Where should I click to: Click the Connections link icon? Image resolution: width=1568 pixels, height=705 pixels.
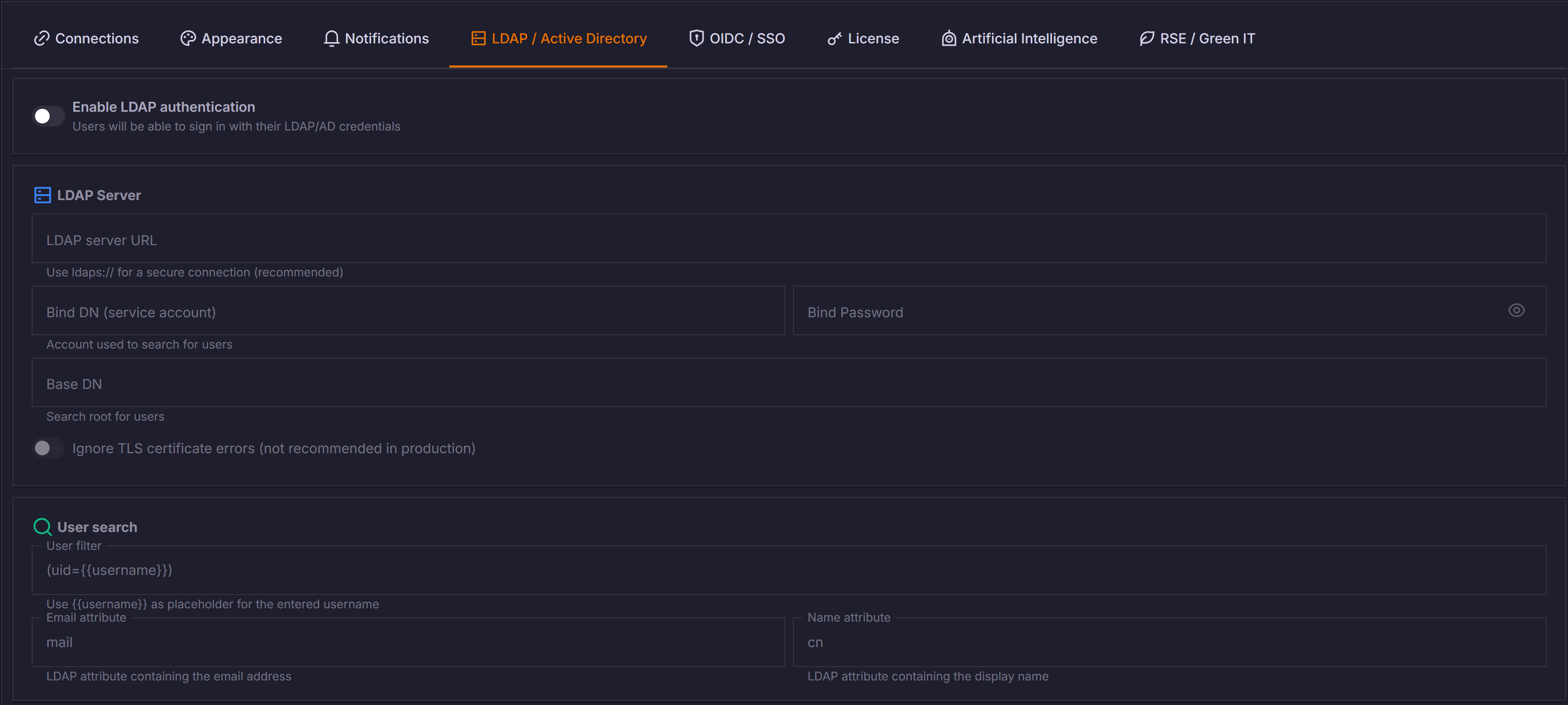click(41, 38)
